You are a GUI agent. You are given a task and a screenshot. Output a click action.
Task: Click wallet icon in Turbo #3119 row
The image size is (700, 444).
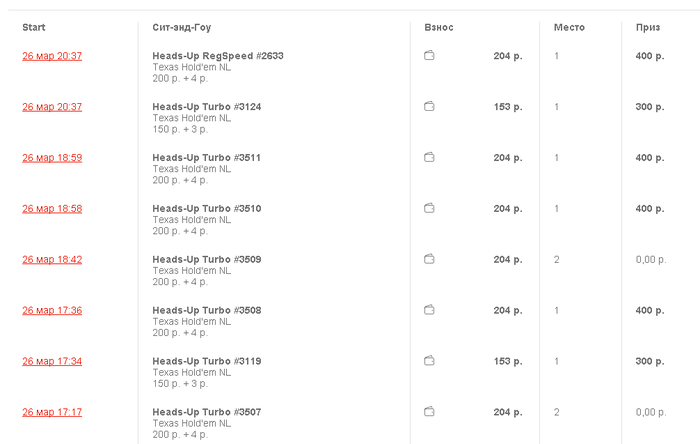(429, 361)
